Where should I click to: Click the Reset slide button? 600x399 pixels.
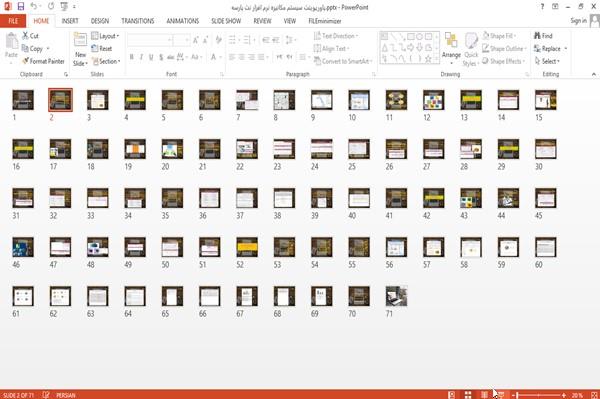click(102, 49)
